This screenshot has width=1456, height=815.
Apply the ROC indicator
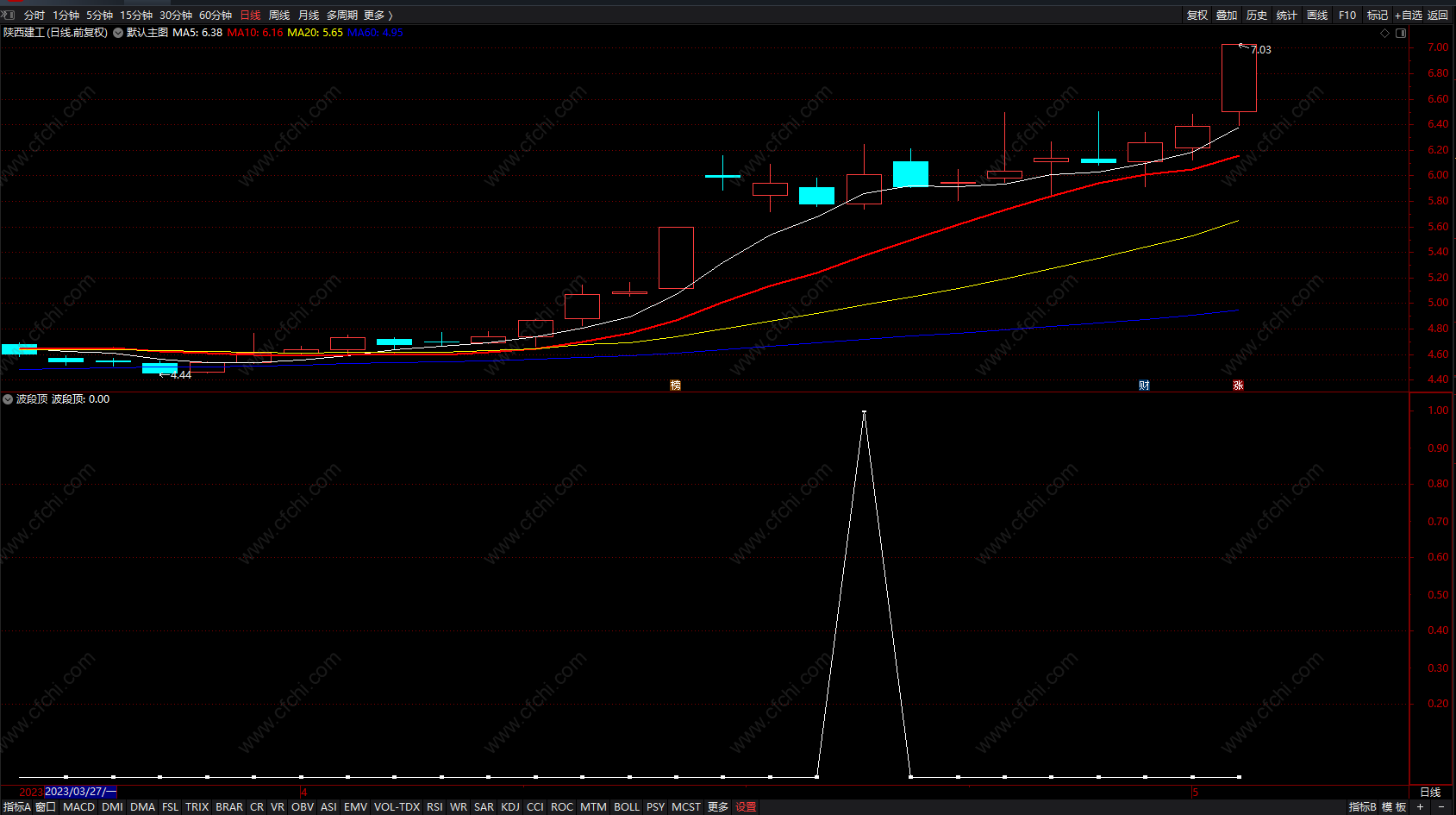point(562,807)
